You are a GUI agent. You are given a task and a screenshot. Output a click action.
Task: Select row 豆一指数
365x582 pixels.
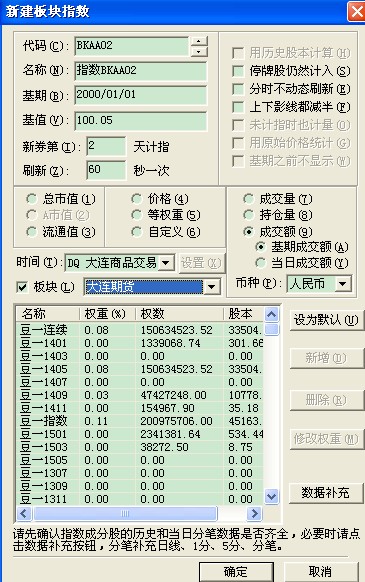[140, 421]
